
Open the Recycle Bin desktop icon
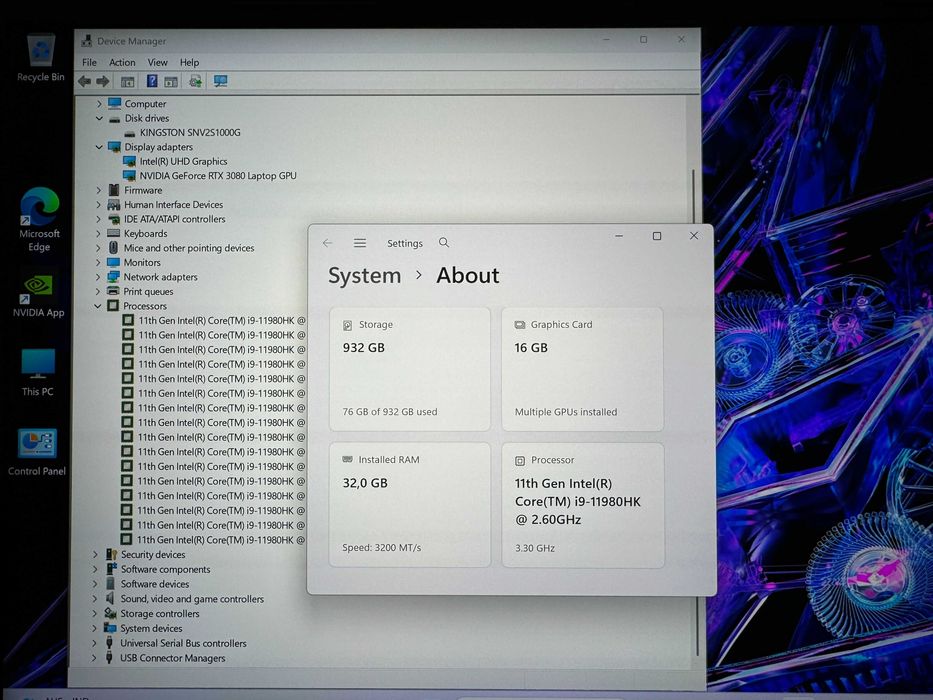pyautogui.click(x=40, y=58)
